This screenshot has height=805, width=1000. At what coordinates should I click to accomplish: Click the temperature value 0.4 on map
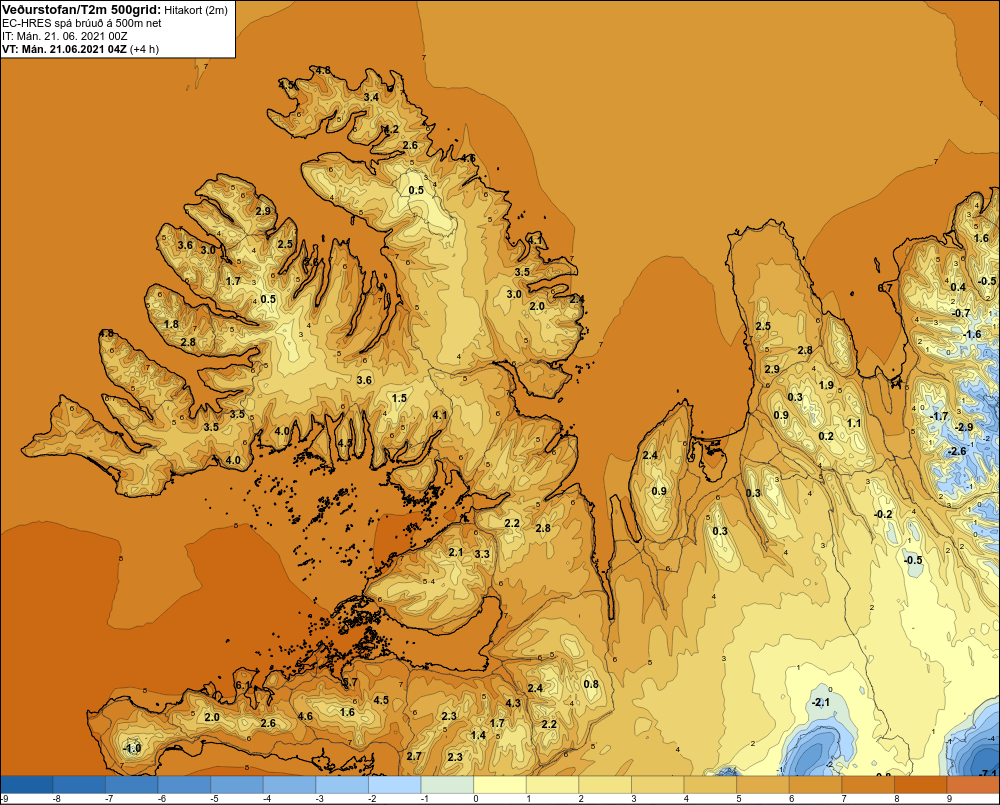point(958,287)
